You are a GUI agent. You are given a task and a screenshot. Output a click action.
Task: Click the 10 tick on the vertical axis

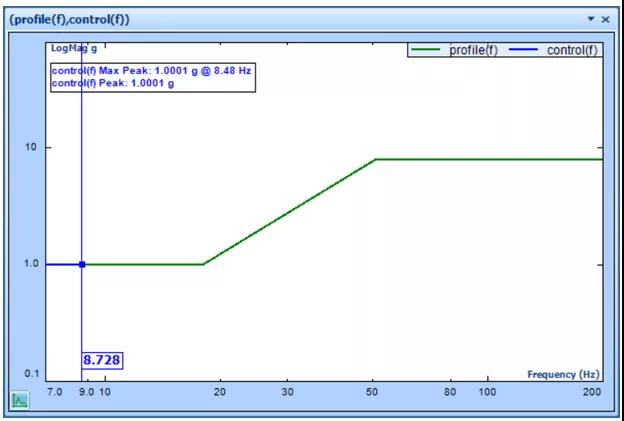(x=32, y=148)
